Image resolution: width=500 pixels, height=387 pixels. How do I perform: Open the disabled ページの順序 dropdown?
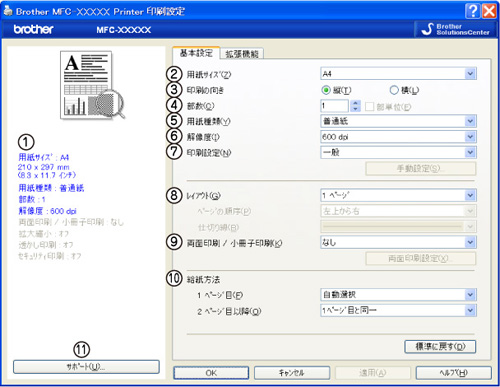click(398, 211)
